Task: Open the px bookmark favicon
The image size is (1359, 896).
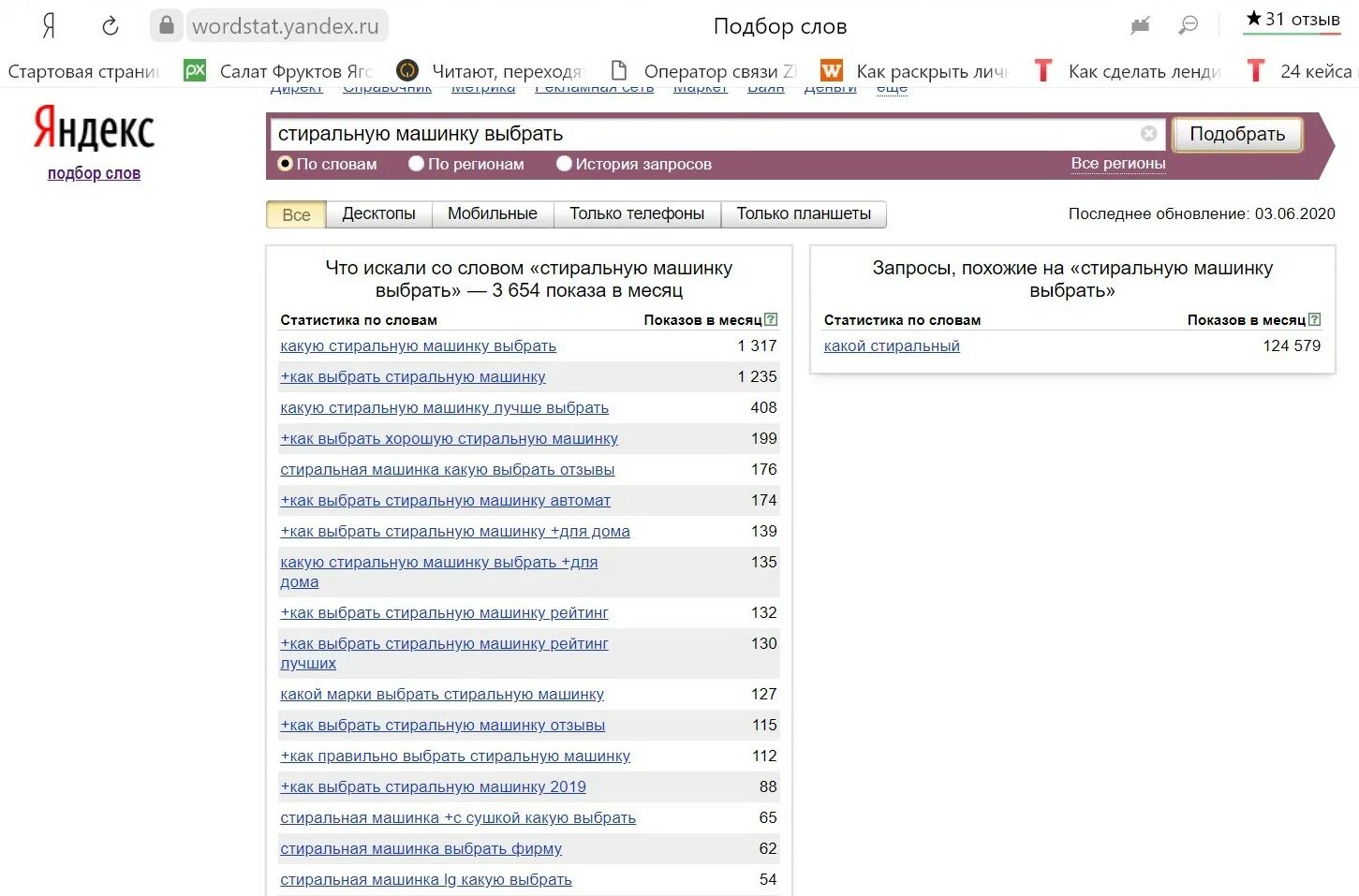Action: pyautogui.click(x=195, y=70)
